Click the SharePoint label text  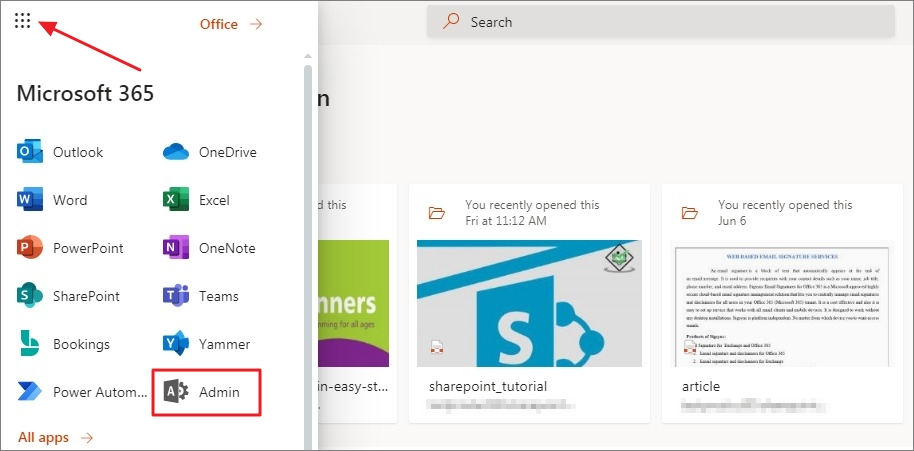(86, 296)
